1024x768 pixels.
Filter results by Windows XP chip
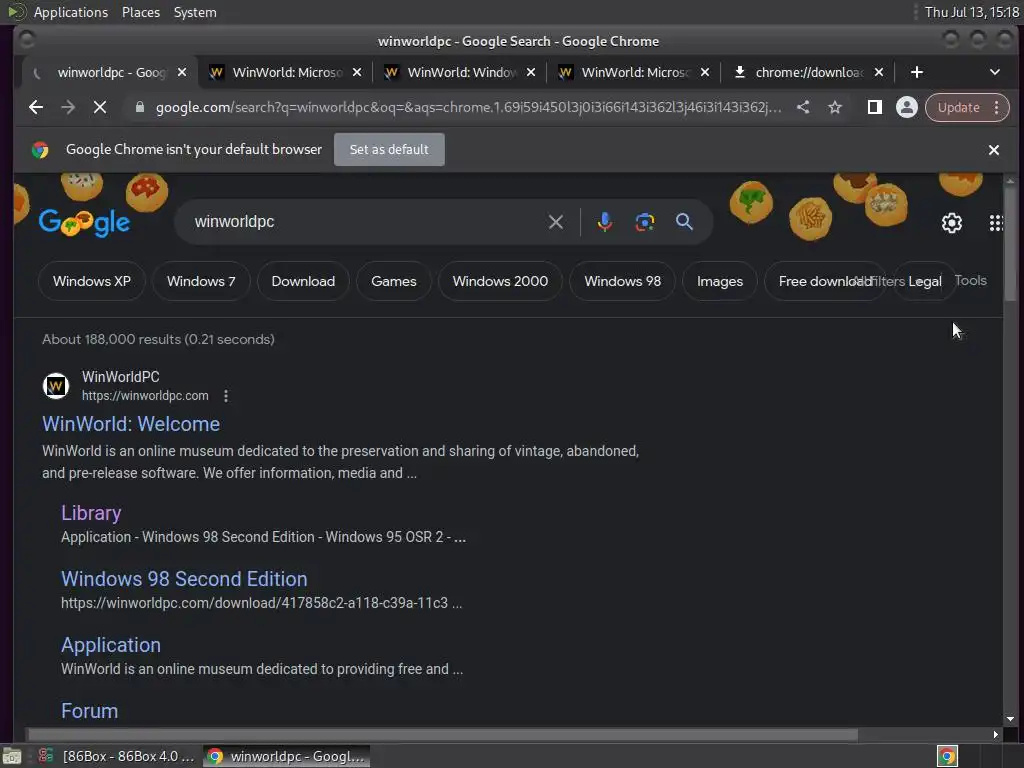91,281
